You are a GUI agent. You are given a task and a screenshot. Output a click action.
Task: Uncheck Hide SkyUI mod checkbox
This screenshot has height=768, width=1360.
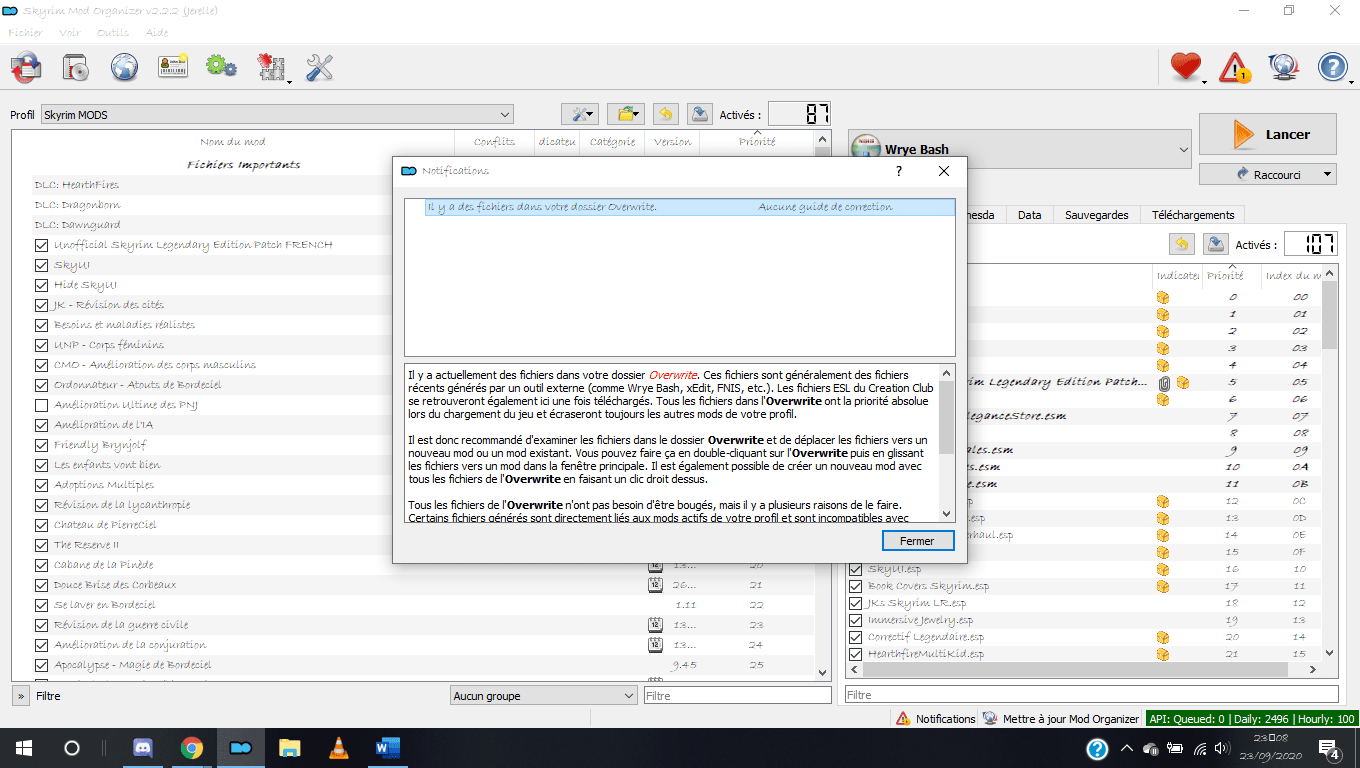41,285
